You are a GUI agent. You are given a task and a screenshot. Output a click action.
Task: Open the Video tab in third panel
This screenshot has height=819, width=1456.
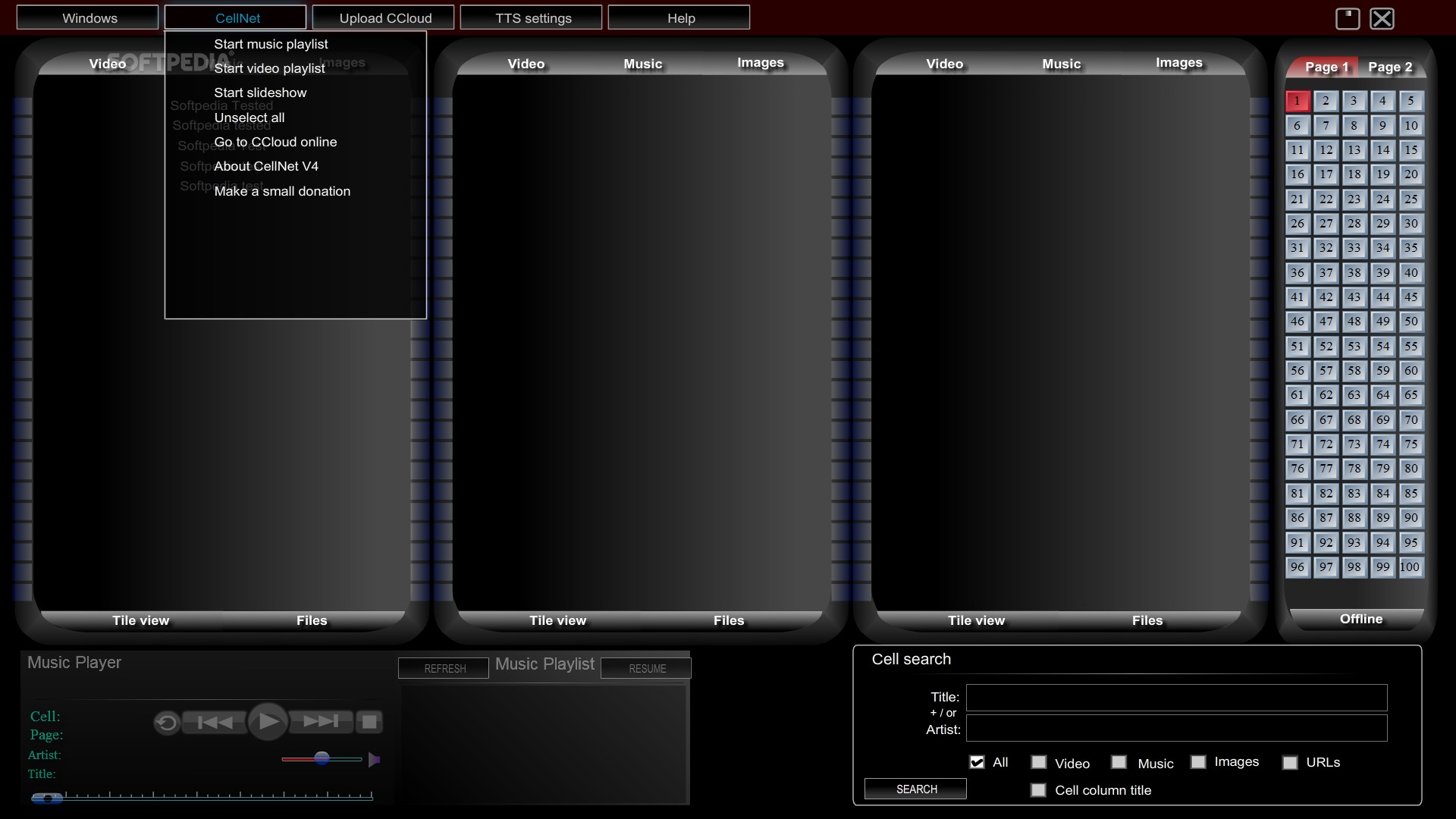click(x=944, y=64)
